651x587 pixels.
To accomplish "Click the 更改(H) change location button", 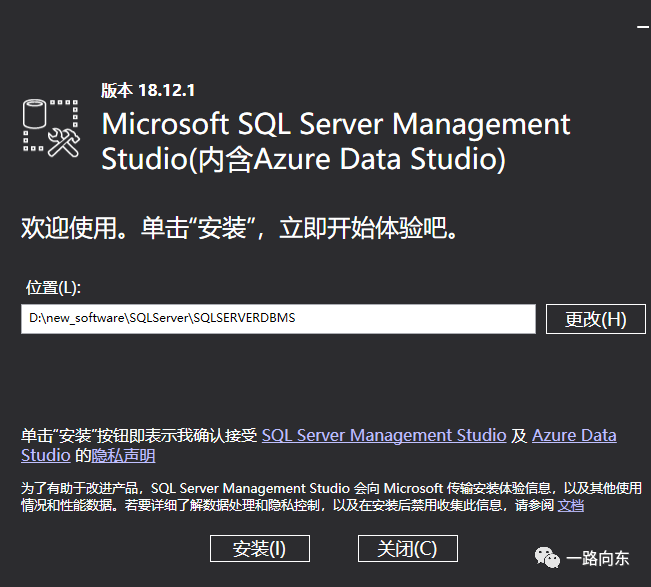I will (x=595, y=319).
